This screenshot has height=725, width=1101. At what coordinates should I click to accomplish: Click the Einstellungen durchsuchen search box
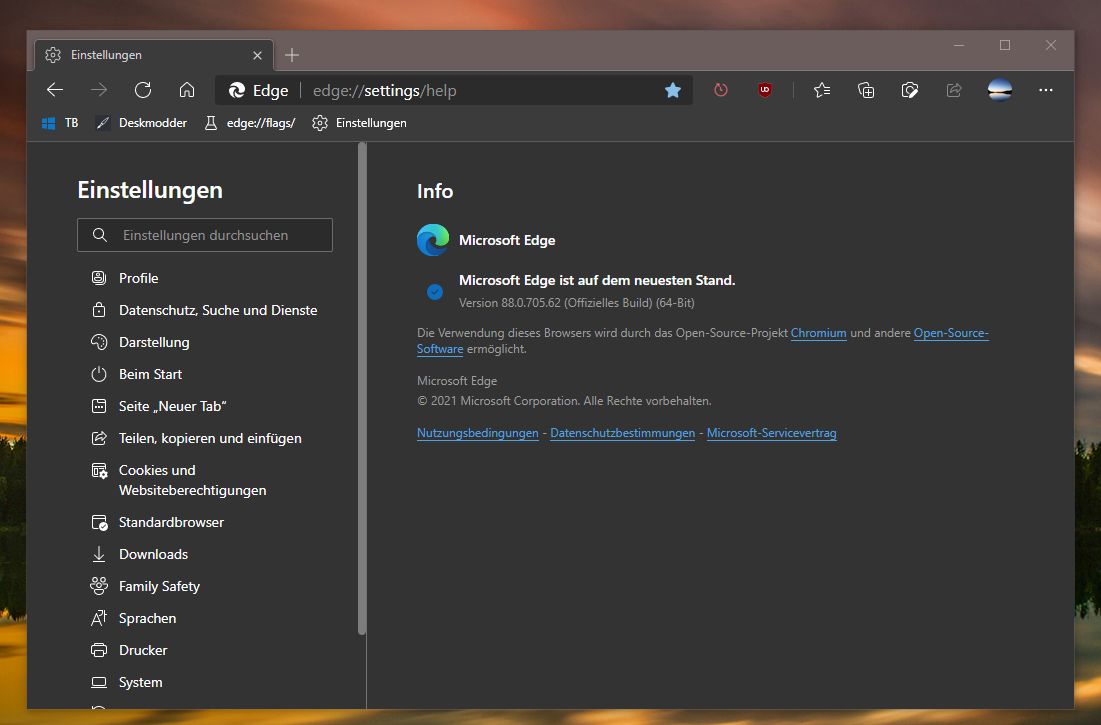tap(205, 235)
